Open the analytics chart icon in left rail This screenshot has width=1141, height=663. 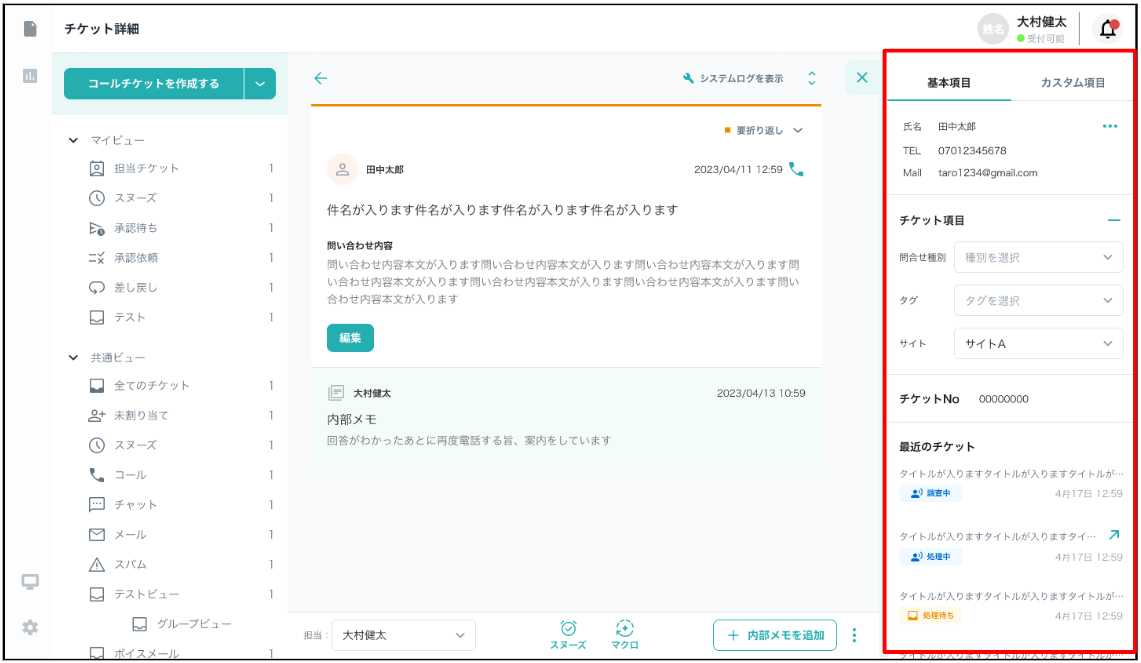pyautogui.click(x=30, y=76)
